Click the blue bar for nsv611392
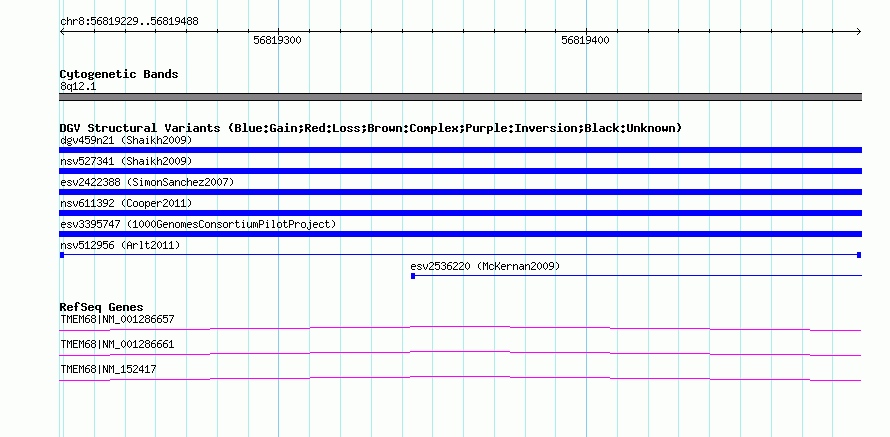This screenshot has width=890, height=437. [x=460, y=213]
